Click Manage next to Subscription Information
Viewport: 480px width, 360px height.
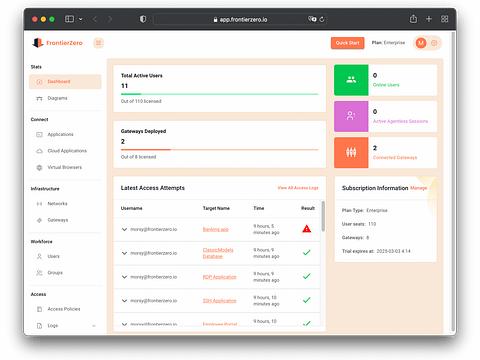(419, 188)
